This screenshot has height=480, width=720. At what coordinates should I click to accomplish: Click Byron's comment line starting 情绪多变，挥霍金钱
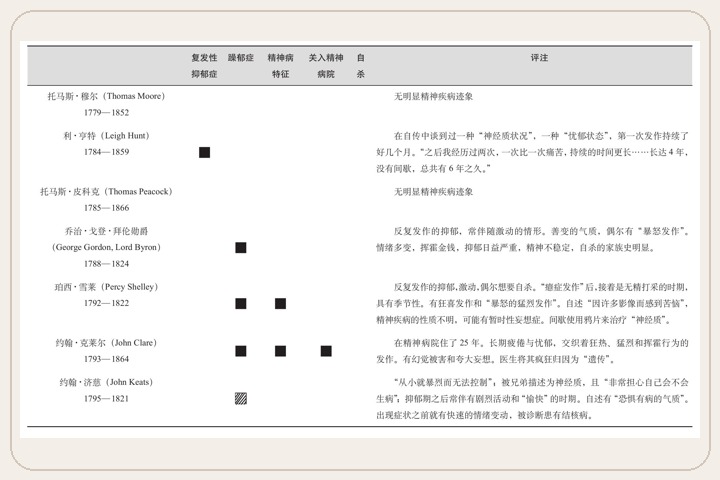click(515, 248)
